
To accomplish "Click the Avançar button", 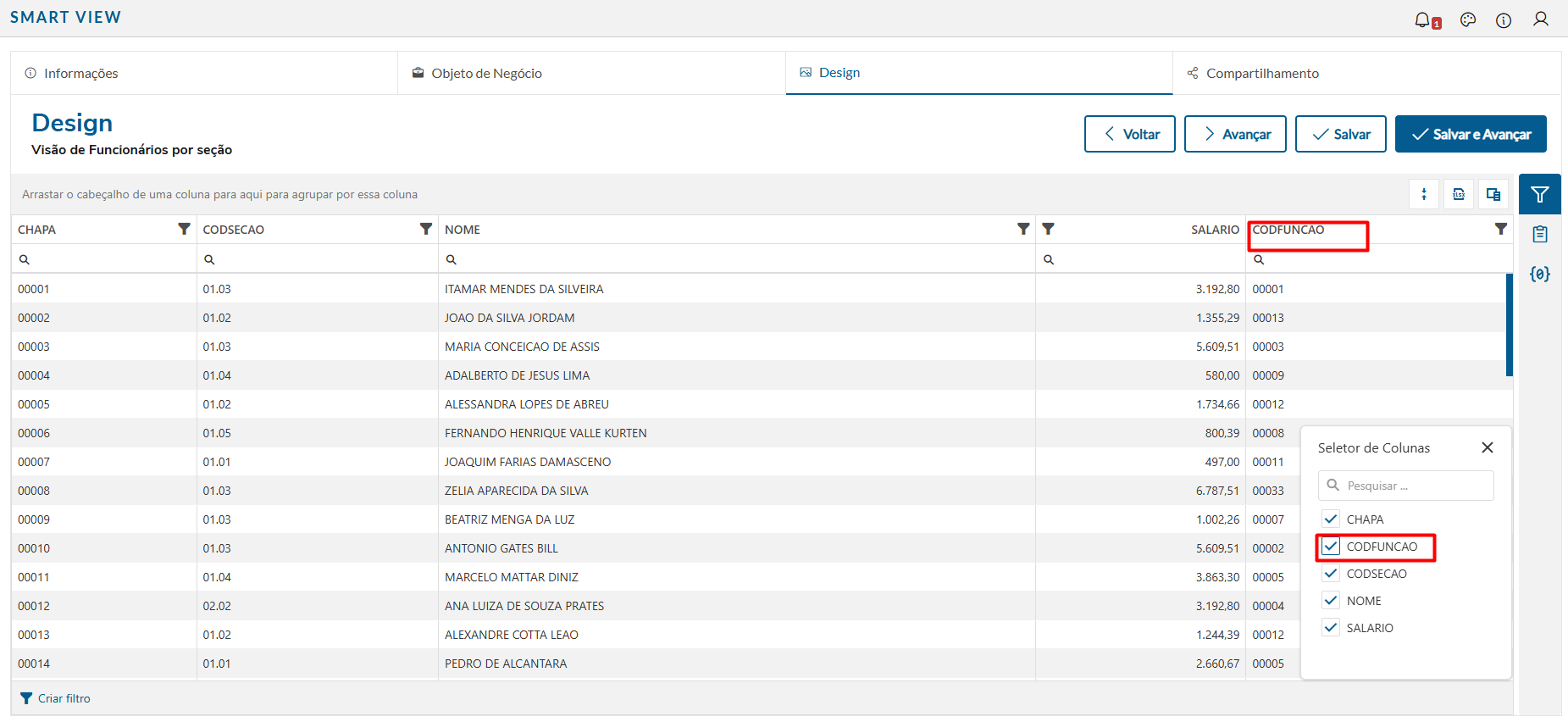I will tap(1235, 134).
